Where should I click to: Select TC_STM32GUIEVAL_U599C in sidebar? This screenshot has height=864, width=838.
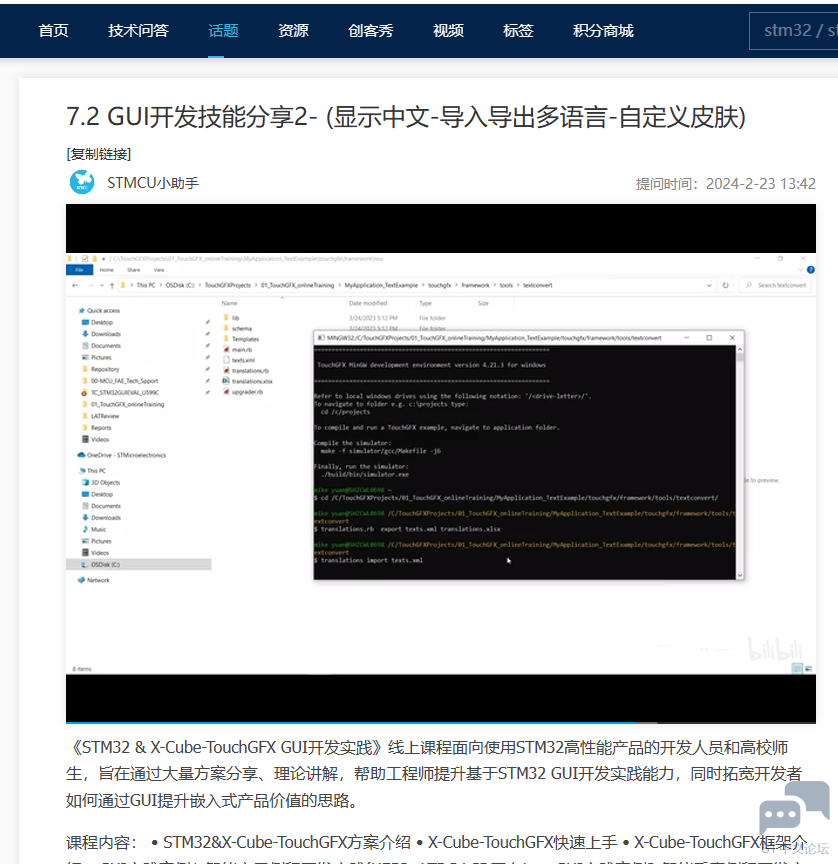[x=120, y=393]
